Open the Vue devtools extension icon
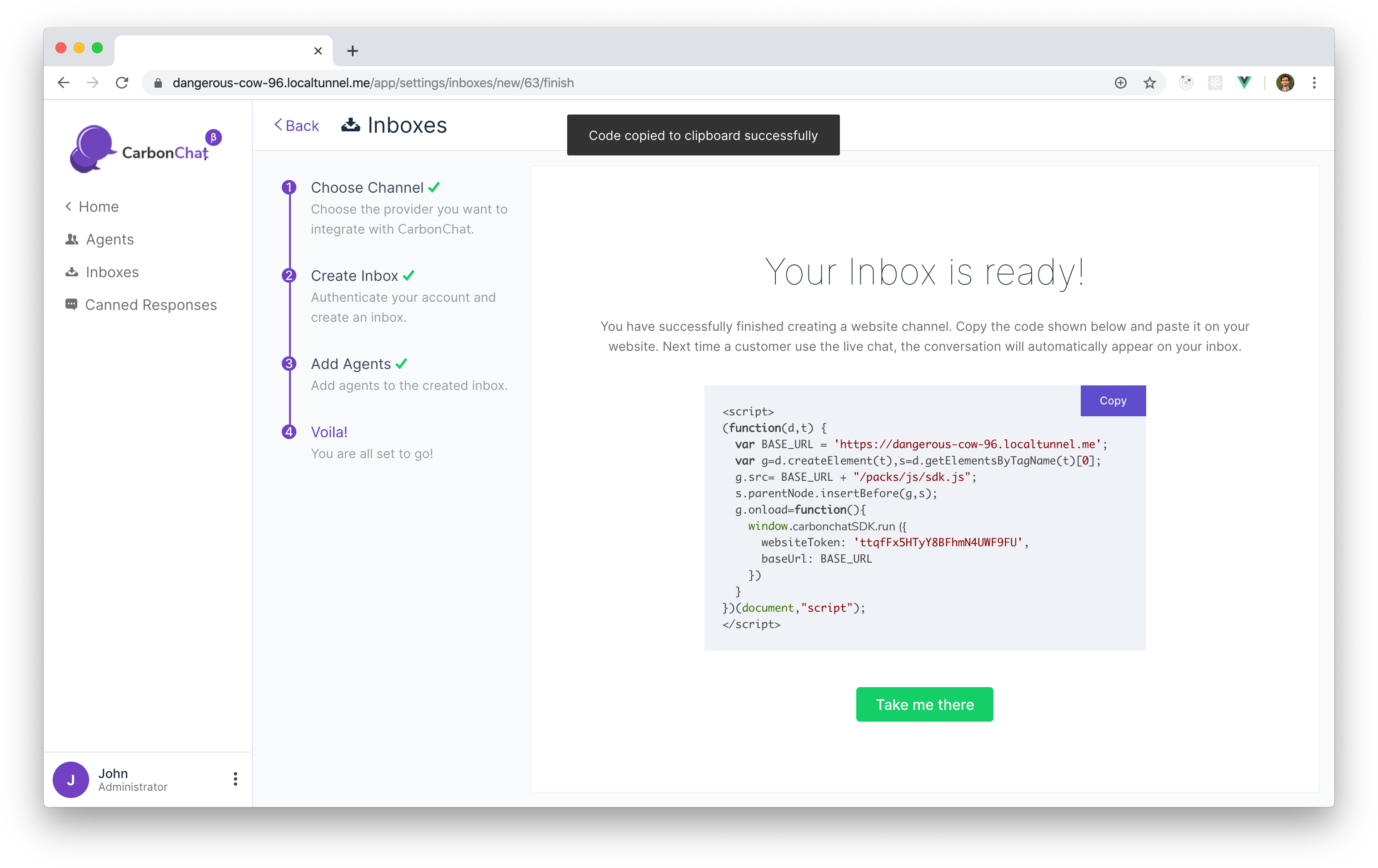The width and height of the screenshot is (1378, 868). coord(1244,83)
